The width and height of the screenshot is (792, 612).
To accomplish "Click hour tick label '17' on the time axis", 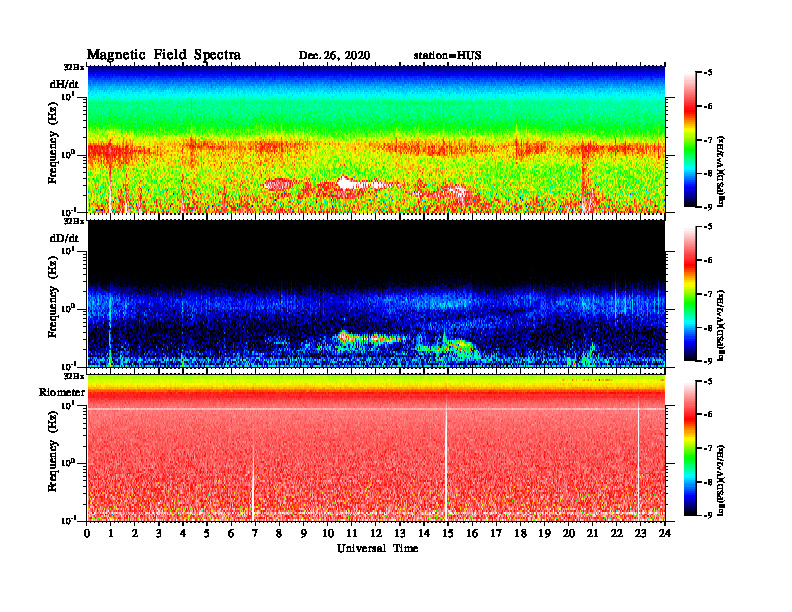I will 496,533.
